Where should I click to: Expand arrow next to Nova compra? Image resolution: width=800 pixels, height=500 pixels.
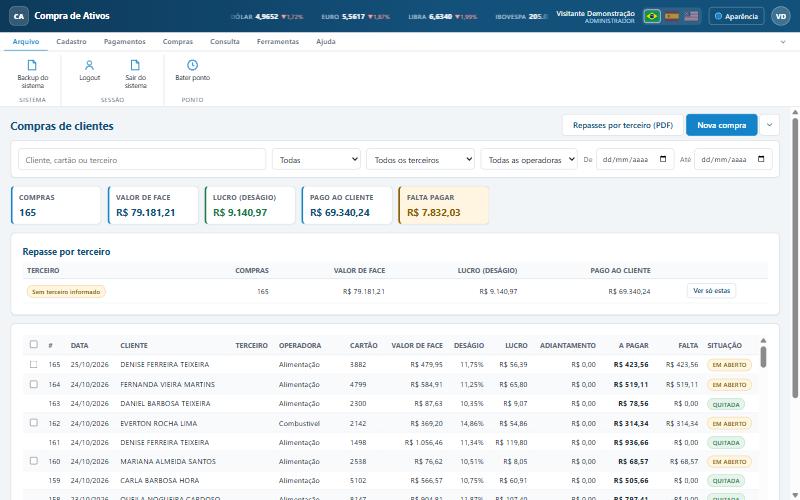[x=769, y=125]
